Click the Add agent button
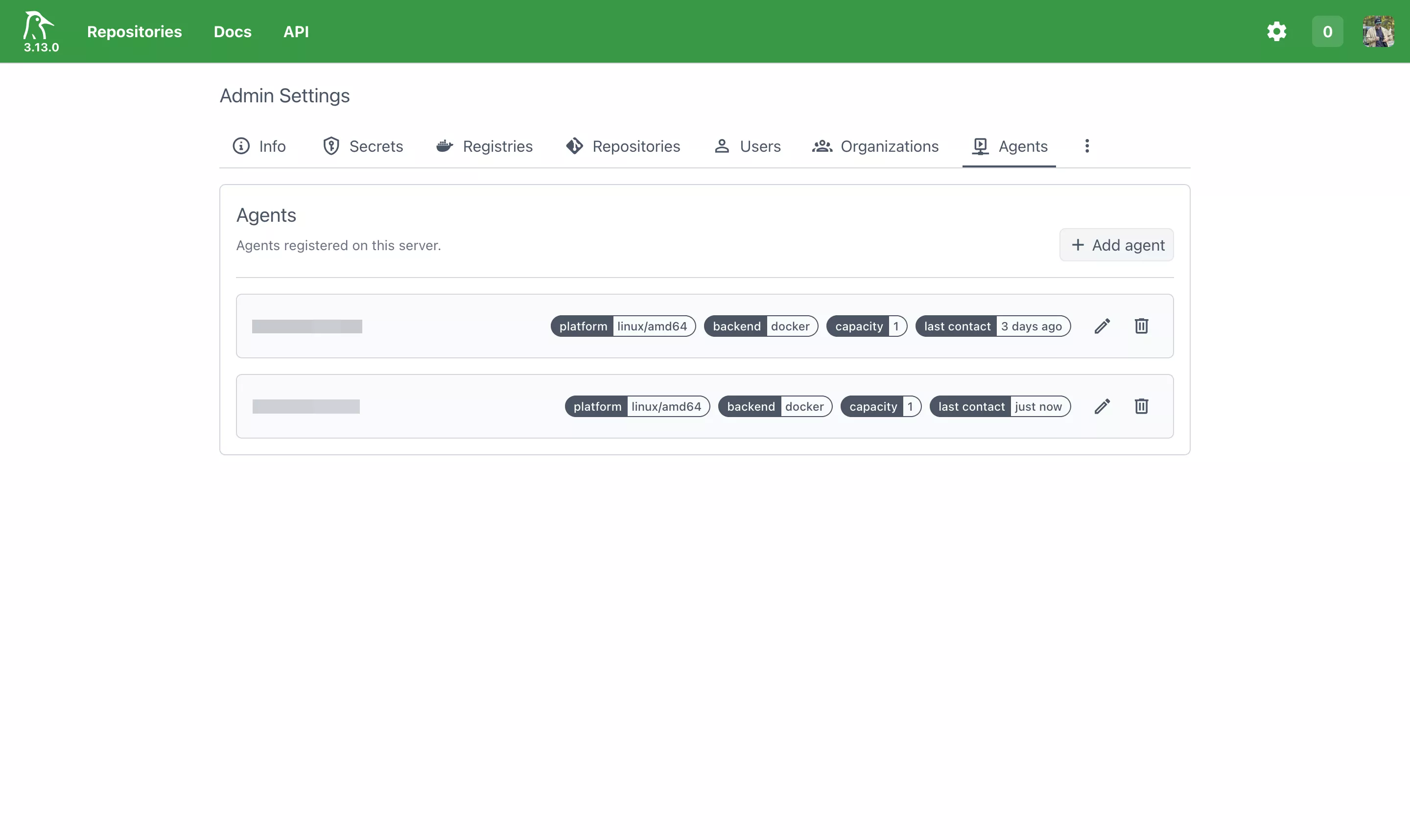 click(1116, 245)
